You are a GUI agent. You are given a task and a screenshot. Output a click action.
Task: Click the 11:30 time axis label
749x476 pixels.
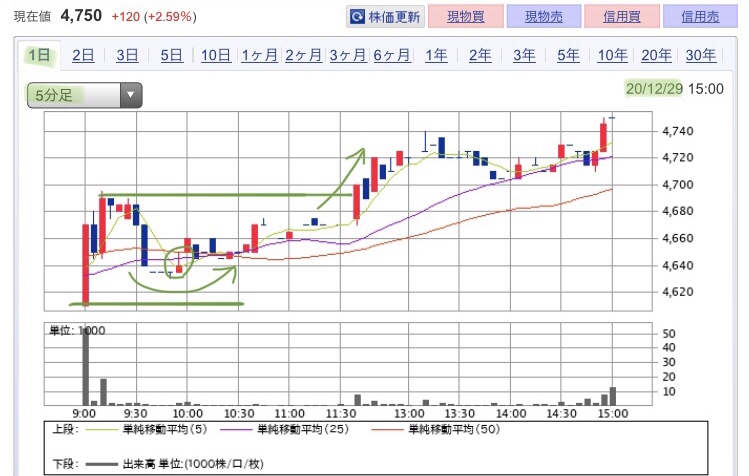tap(341, 413)
